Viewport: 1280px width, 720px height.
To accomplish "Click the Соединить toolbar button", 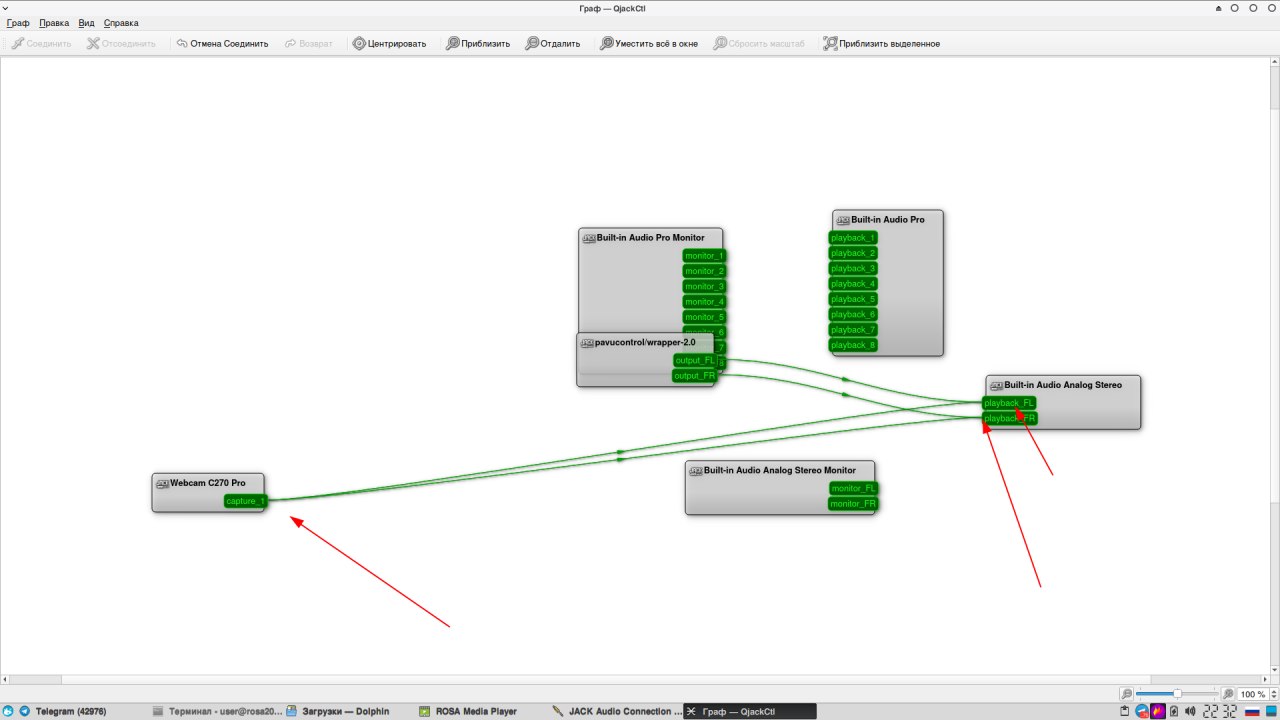I will [42, 44].
